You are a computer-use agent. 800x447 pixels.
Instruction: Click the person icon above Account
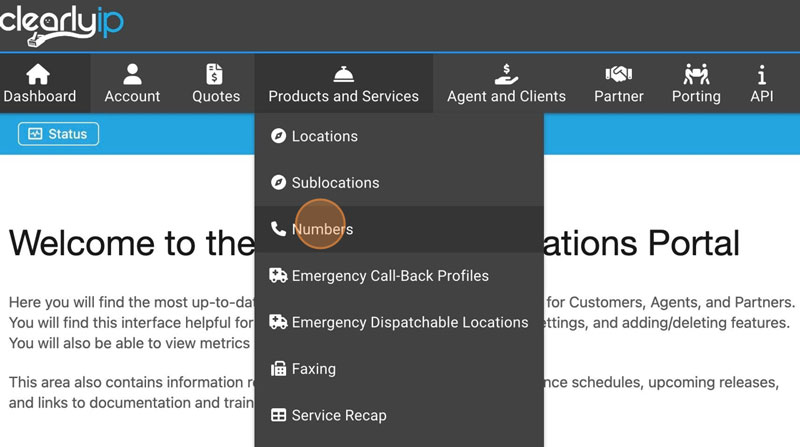[132, 74]
